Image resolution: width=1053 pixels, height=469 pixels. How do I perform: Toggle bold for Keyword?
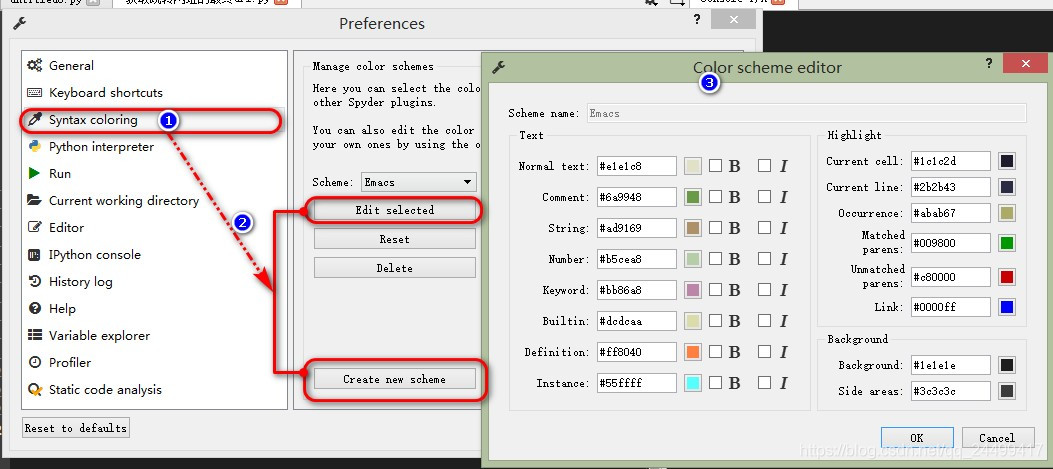pyautogui.click(x=716, y=290)
